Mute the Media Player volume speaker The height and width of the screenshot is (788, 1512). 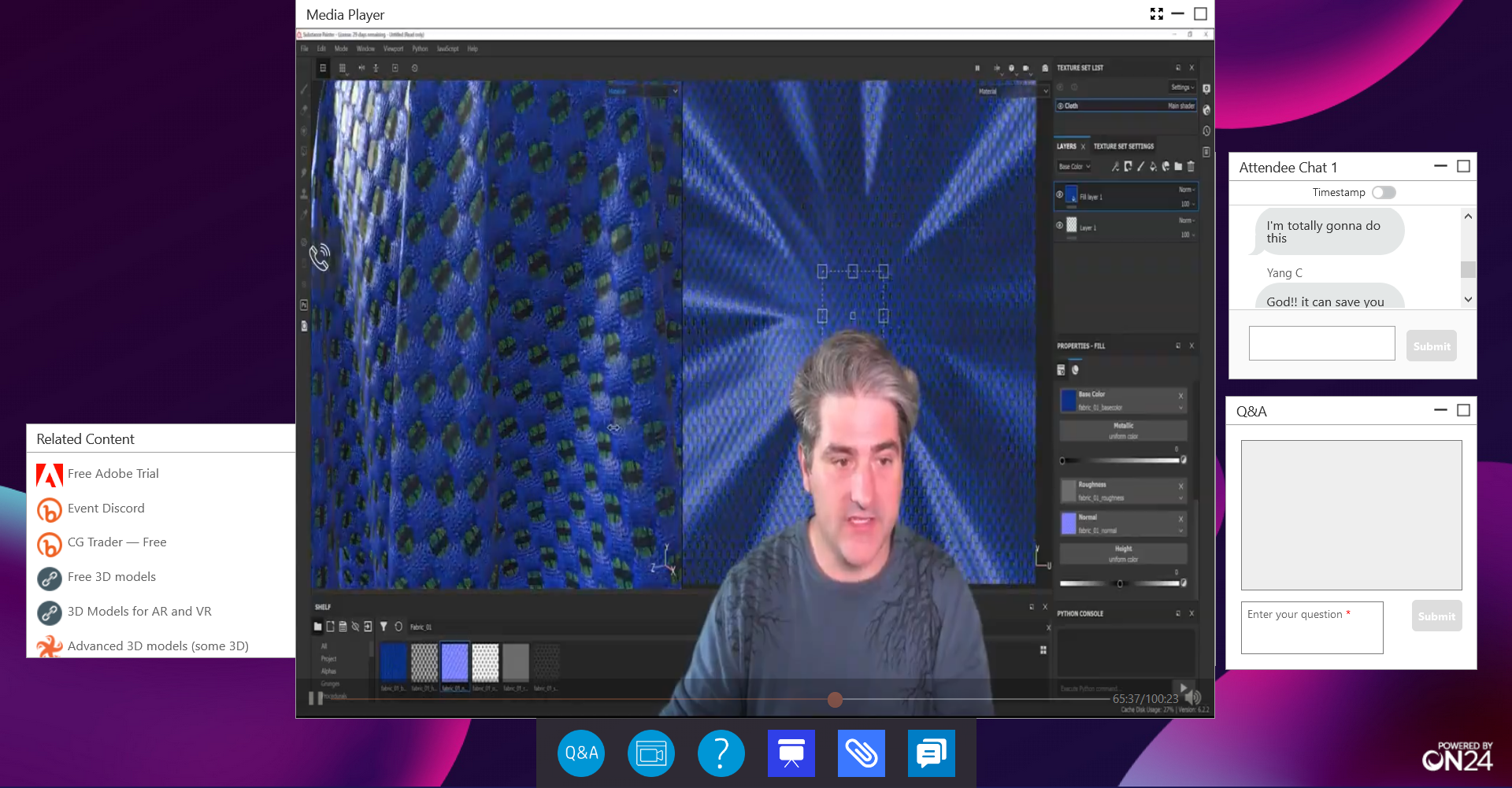(1193, 698)
